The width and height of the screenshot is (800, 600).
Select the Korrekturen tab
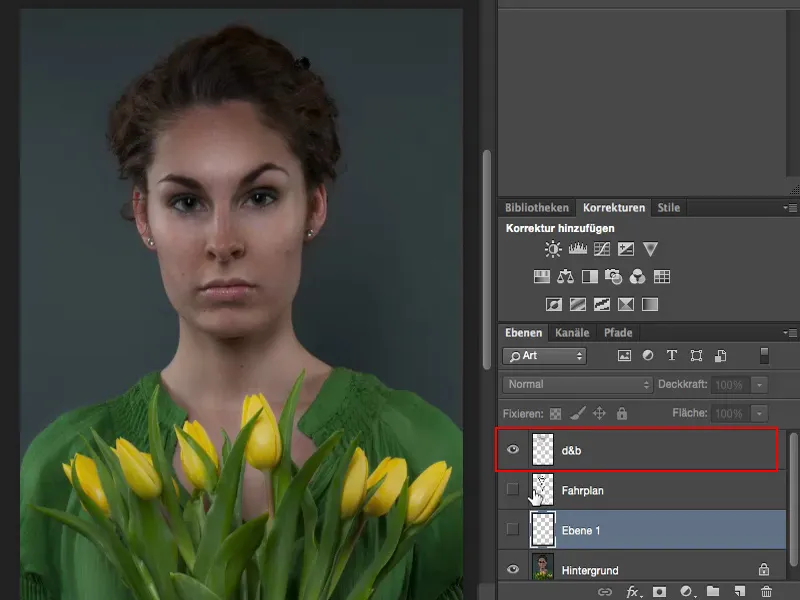click(x=614, y=208)
